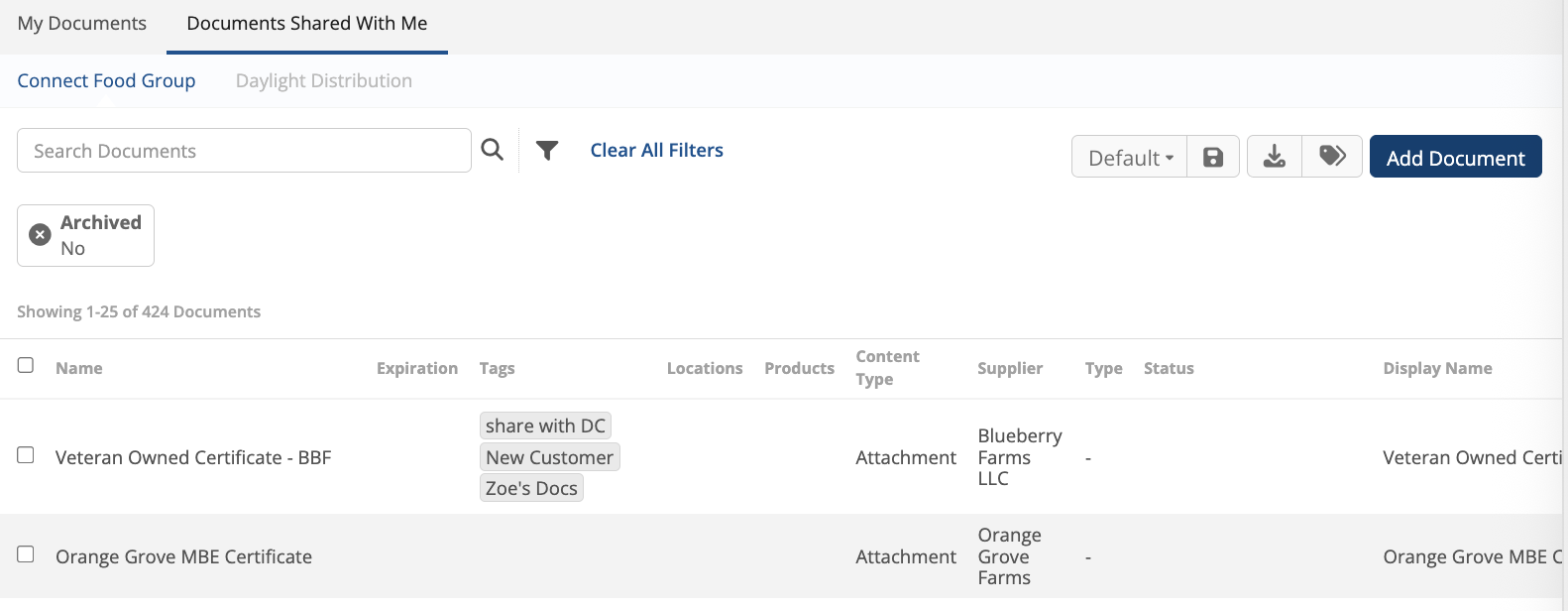The image size is (1568, 611).
Task: Sort by the Expiration column header
Action: click(417, 368)
